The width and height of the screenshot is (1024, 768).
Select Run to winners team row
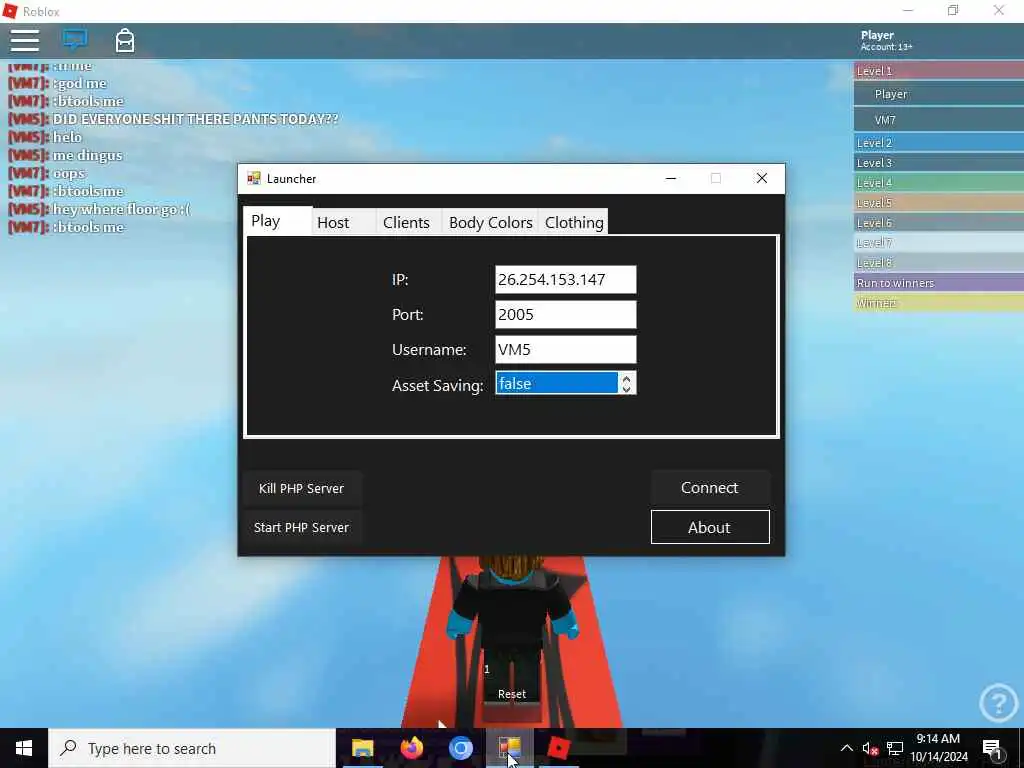coord(938,283)
